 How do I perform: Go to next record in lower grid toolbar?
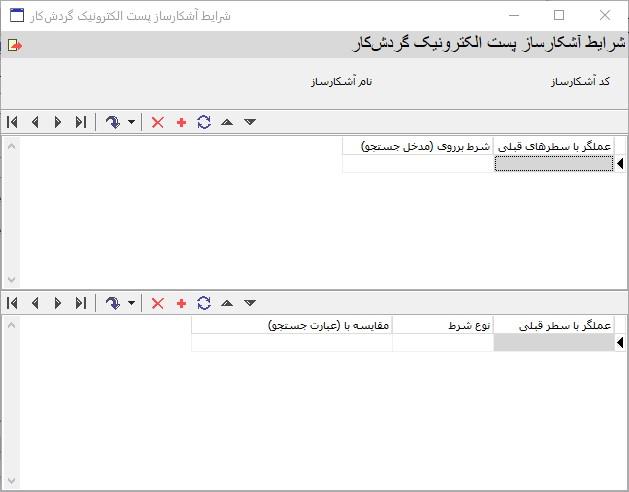click(x=58, y=303)
